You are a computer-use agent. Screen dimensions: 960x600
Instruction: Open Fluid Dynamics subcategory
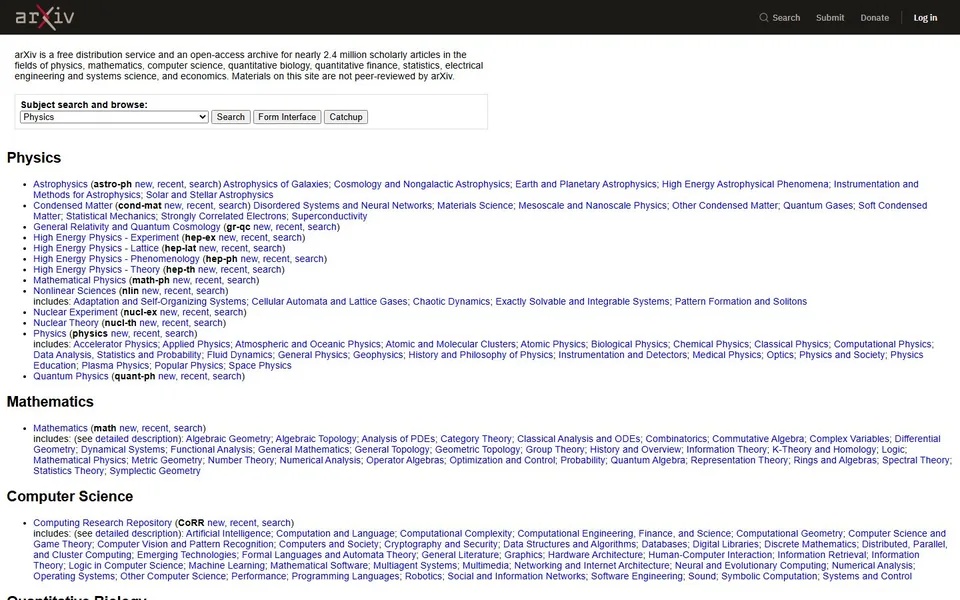[239, 355]
